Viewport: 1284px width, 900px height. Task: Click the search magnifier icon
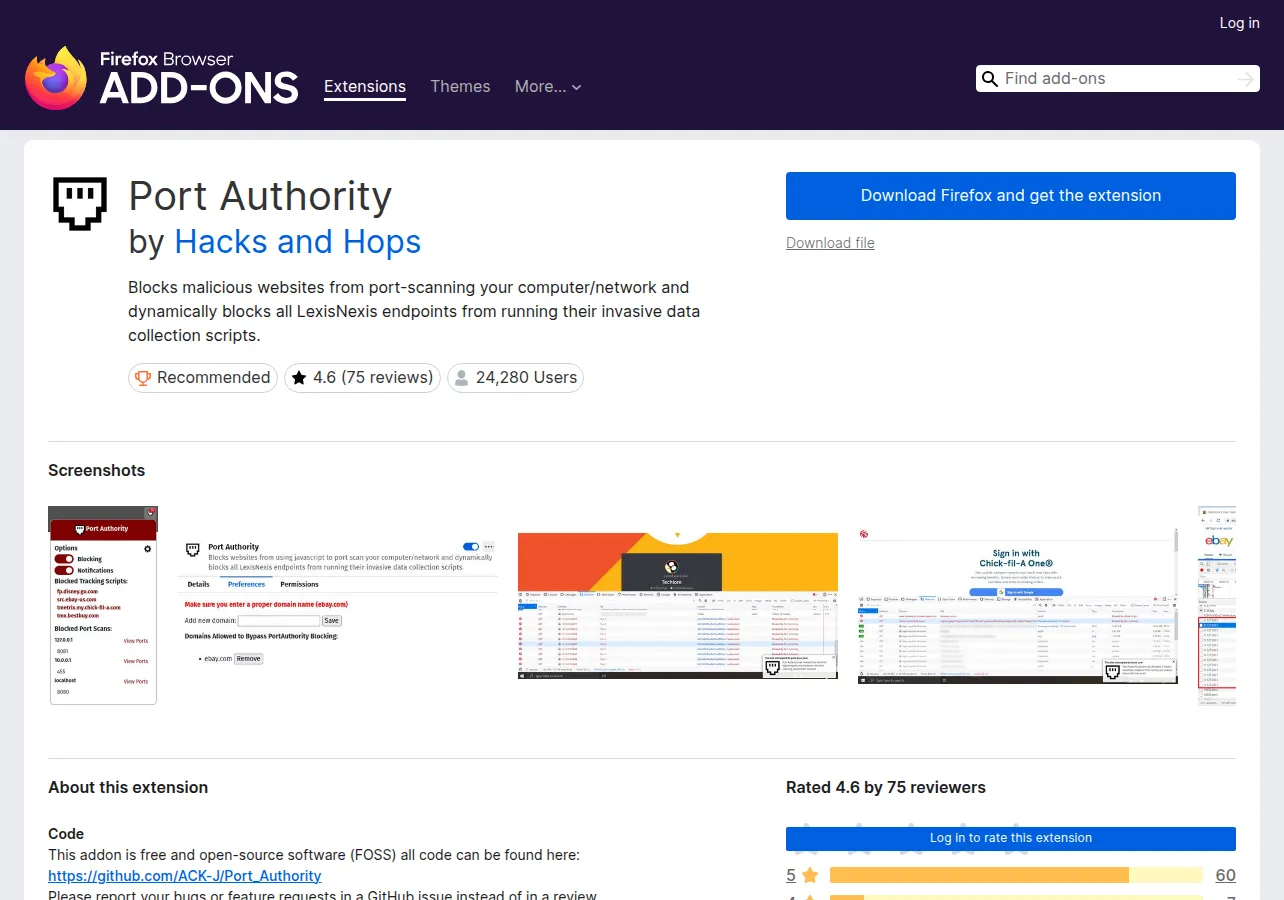[x=990, y=79]
